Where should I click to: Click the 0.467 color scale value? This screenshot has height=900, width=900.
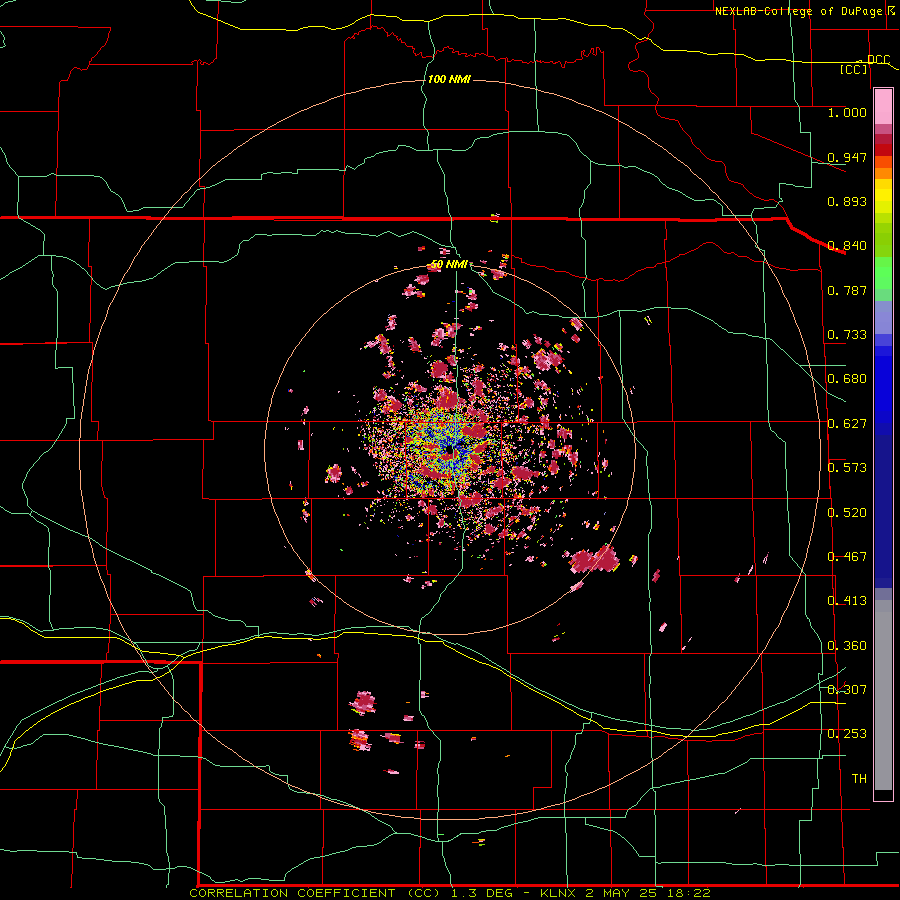pyautogui.click(x=847, y=557)
